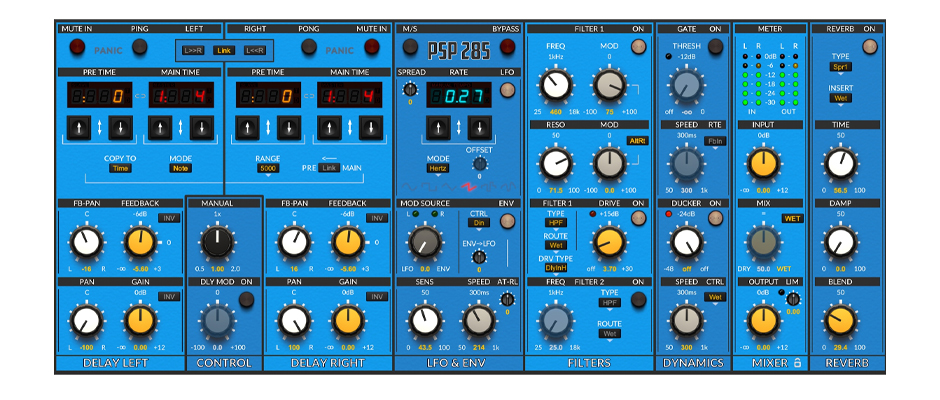Select the square LFO waveform icon
This screenshot has height=400, width=940.
tap(430, 186)
